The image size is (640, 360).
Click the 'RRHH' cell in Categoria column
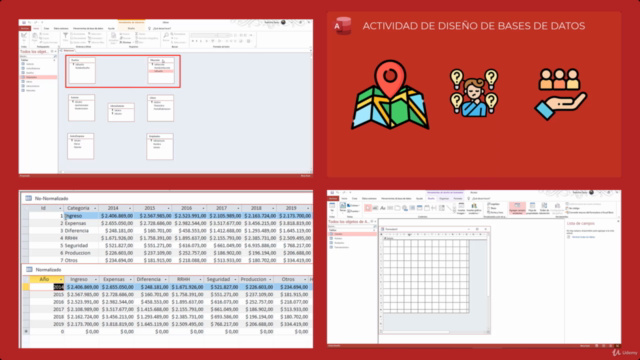(x=81, y=238)
